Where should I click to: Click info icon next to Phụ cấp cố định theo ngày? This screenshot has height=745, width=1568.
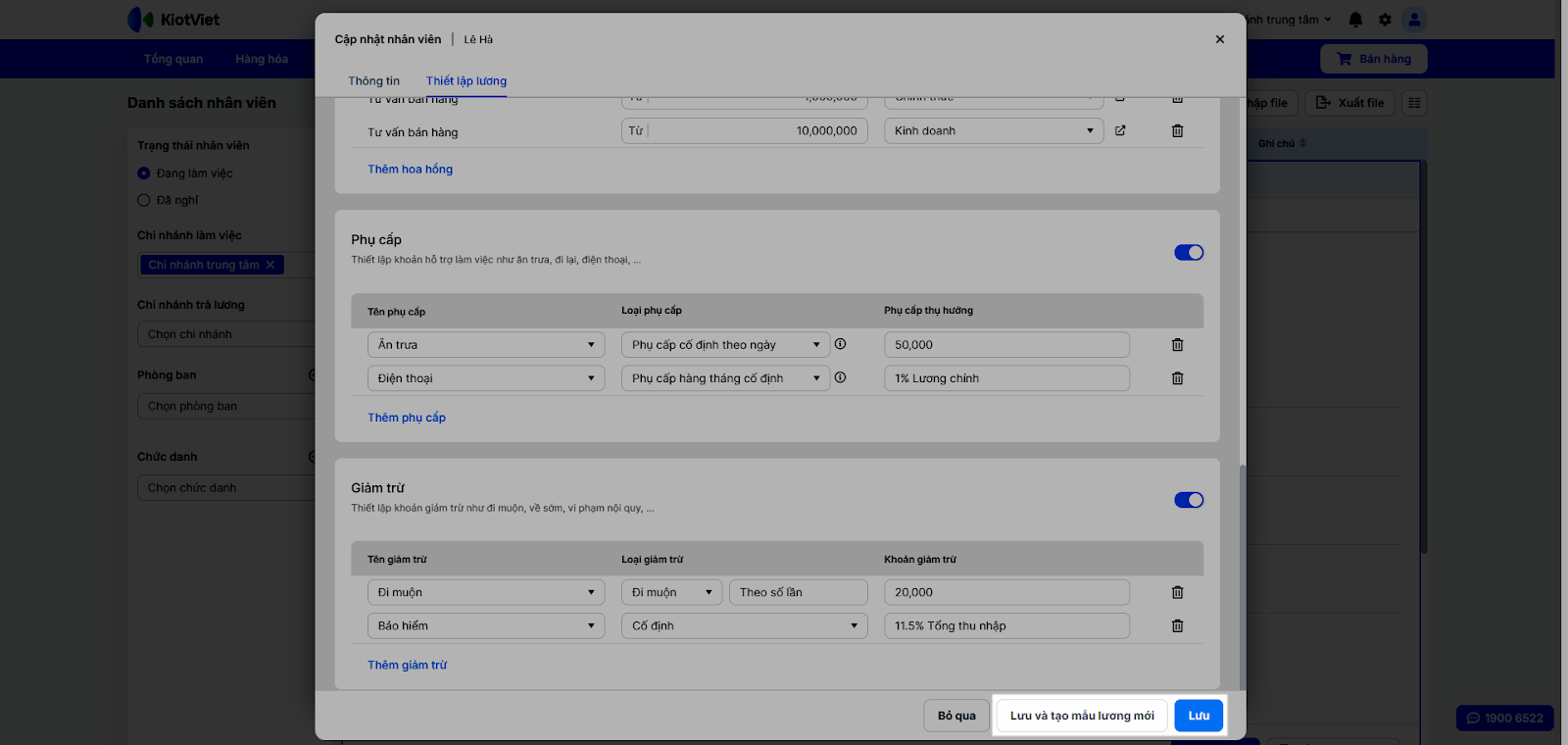tap(840, 344)
